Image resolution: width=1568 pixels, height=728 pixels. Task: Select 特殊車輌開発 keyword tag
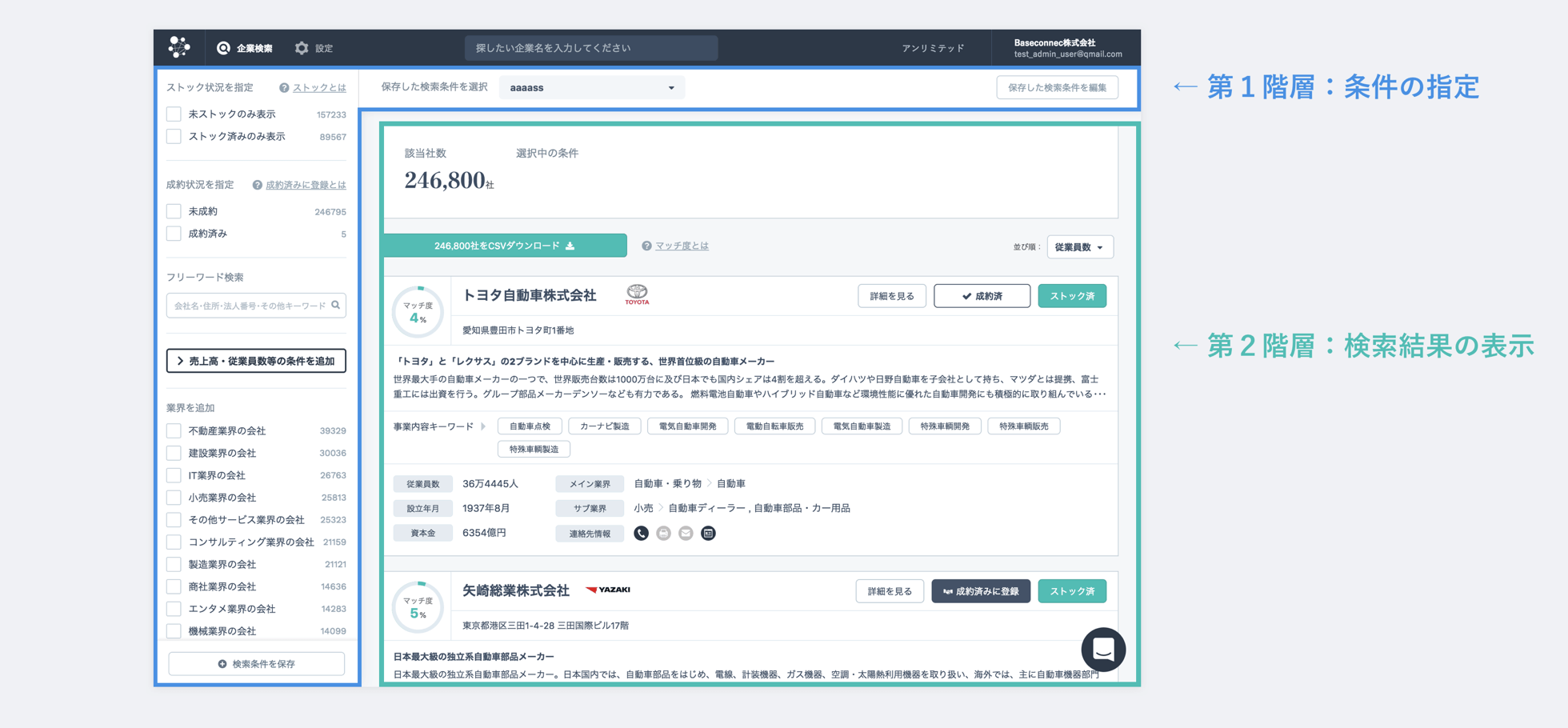point(945,426)
